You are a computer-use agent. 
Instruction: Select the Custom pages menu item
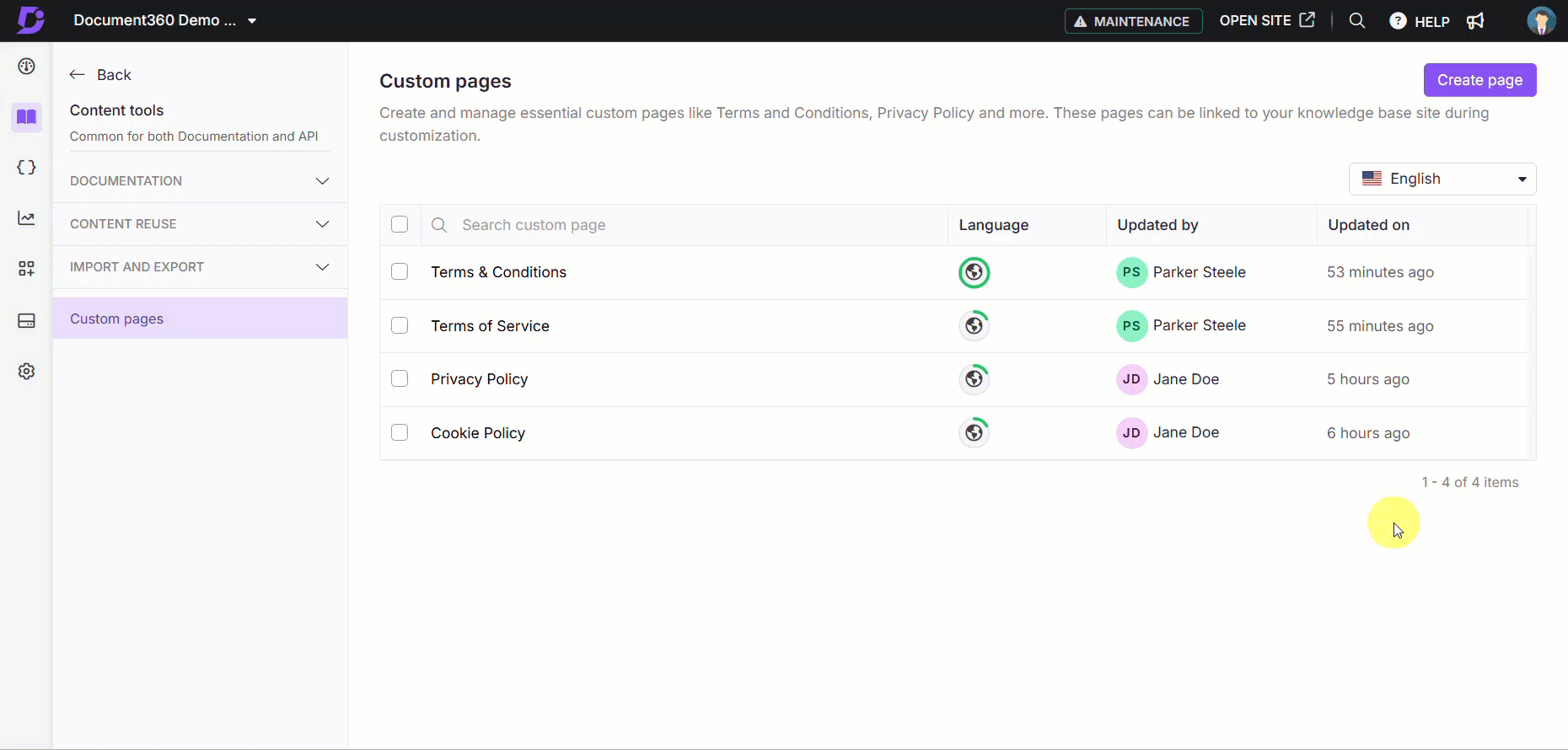tap(200, 319)
